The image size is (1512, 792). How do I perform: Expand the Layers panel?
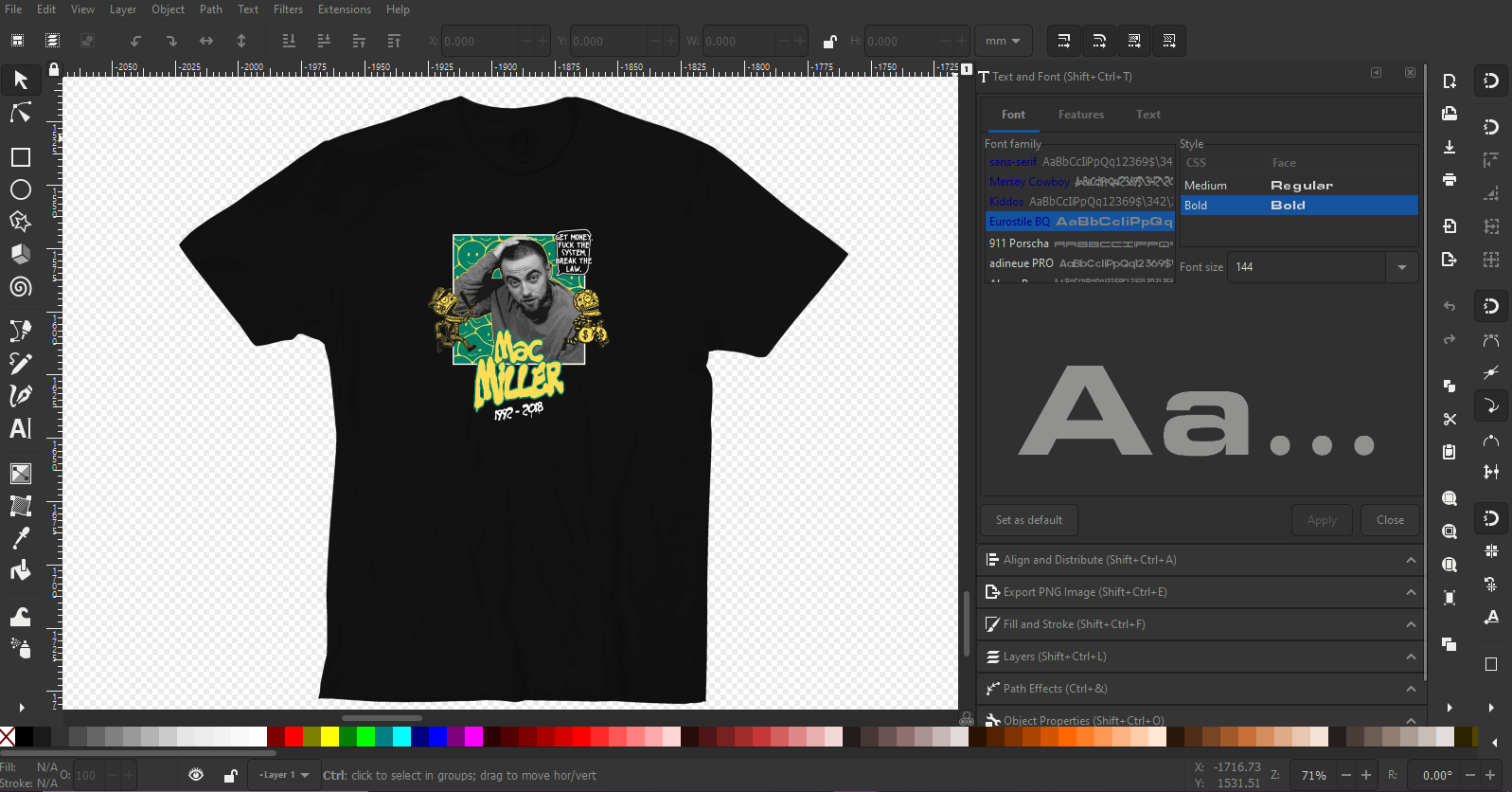click(x=1200, y=657)
